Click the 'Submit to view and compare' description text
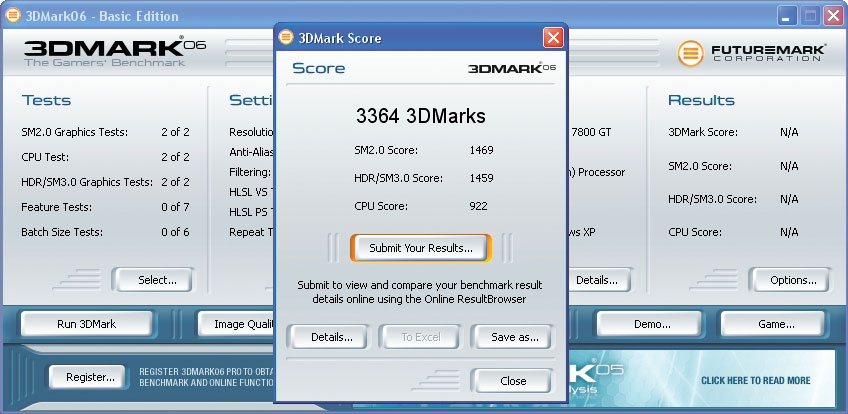Screen dimensions: 848x414 420,292
